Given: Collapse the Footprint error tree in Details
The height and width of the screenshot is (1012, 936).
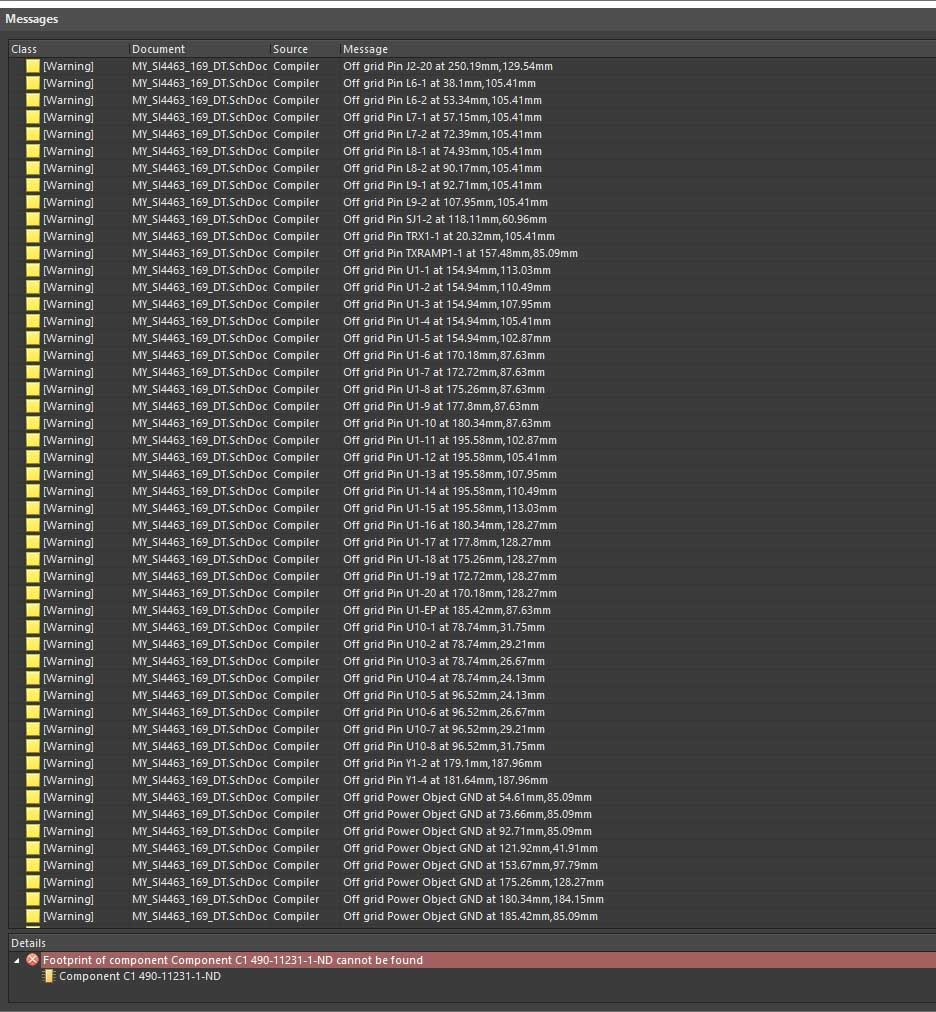Looking at the screenshot, I should [16, 960].
